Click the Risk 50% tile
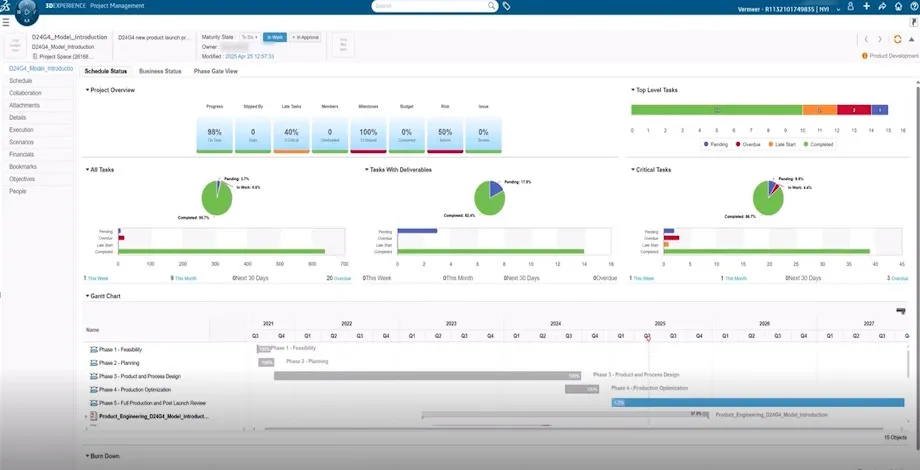The width and height of the screenshot is (920, 470). pyautogui.click(x=445, y=135)
